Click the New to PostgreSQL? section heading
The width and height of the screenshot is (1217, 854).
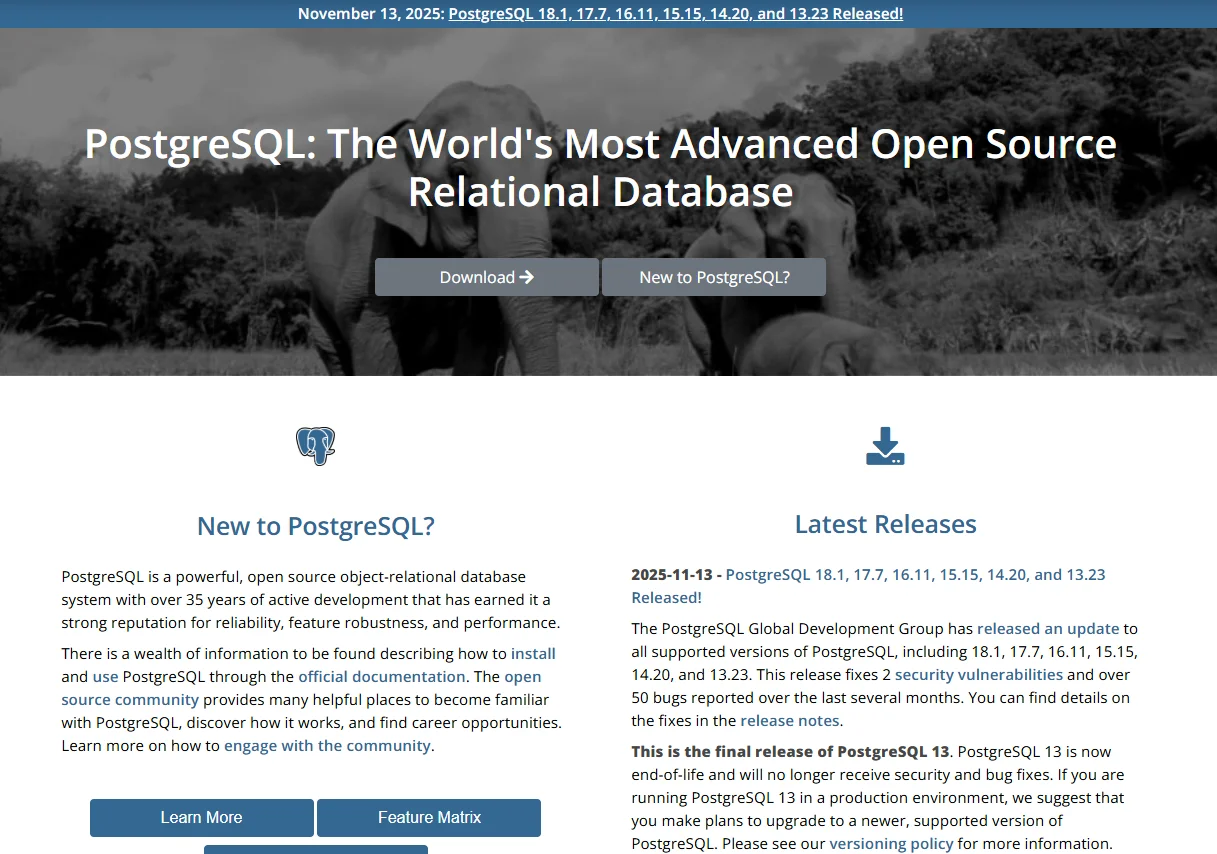pos(315,525)
